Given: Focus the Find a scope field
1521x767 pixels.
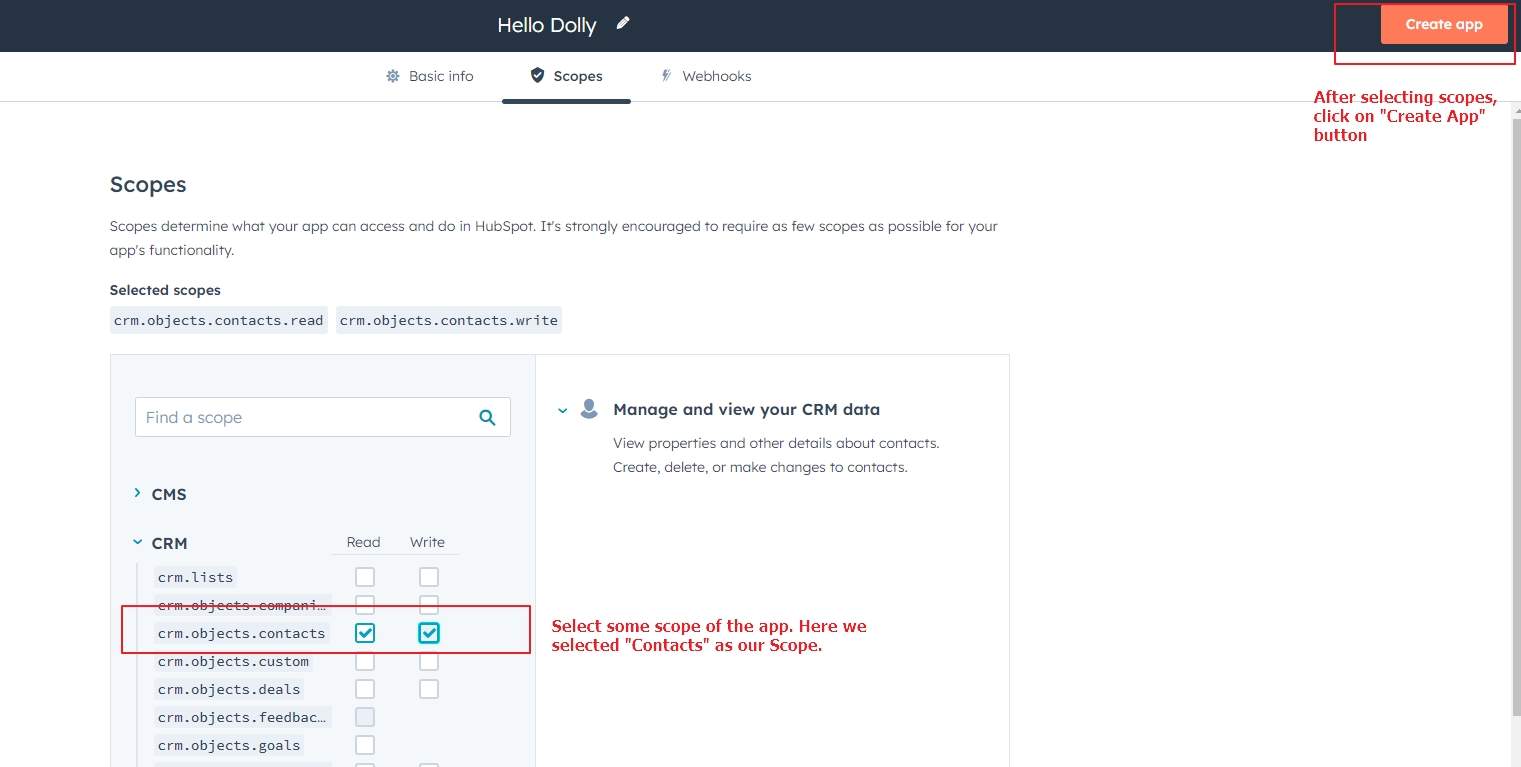Looking at the screenshot, I should coord(322,417).
